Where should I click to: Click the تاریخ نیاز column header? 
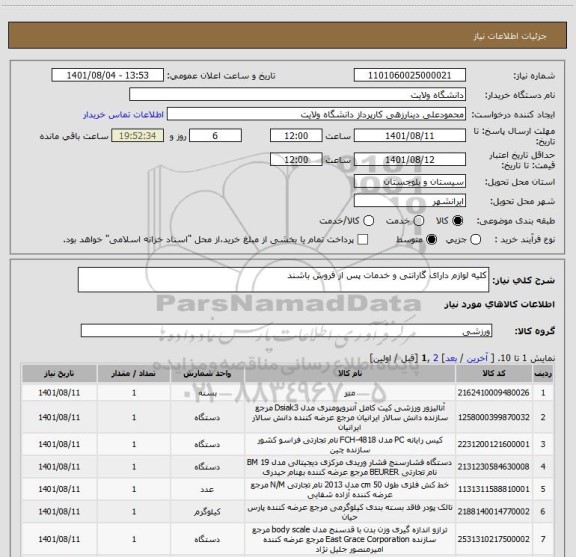[59, 374]
